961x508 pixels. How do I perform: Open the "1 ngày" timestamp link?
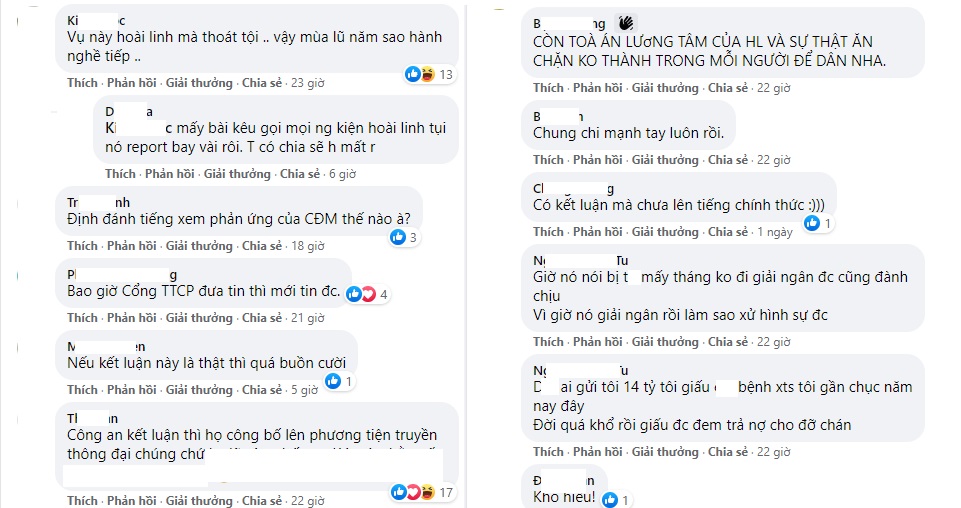click(x=774, y=232)
